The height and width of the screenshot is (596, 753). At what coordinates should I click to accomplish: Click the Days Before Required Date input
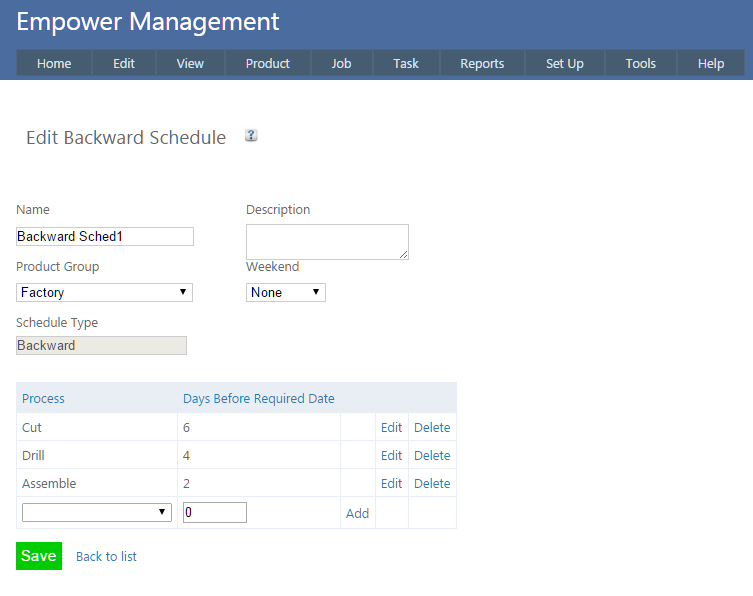pos(215,512)
